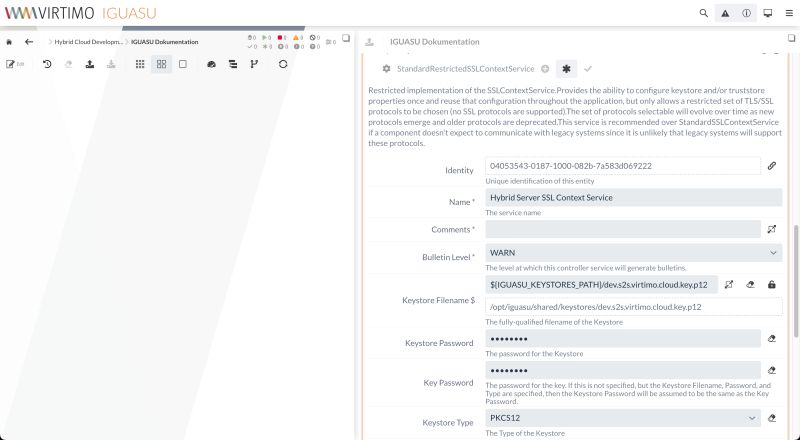Select the IGUASU Dokumentation breadcrumb
The height and width of the screenshot is (440, 800).
point(164,42)
